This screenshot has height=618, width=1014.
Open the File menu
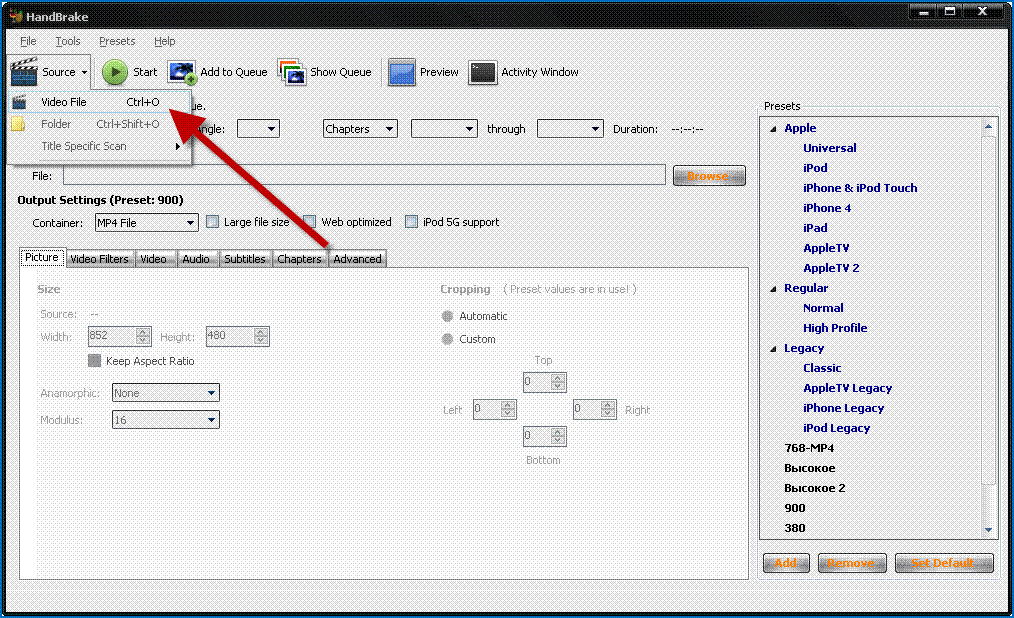click(x=28, y=41)
